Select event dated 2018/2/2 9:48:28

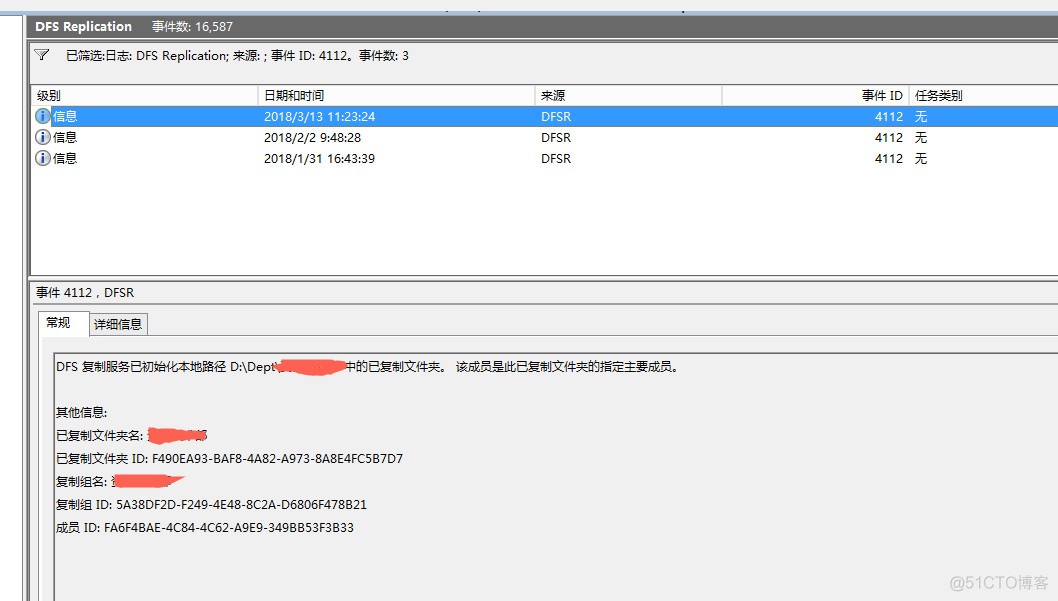click(x=545, y=138)
